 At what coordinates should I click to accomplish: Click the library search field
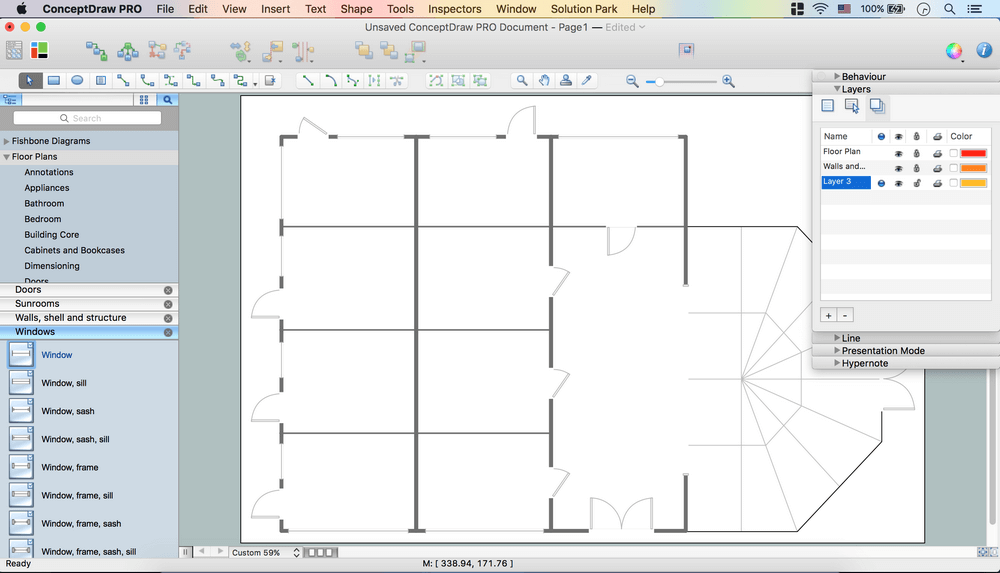(x=87, y=118)
